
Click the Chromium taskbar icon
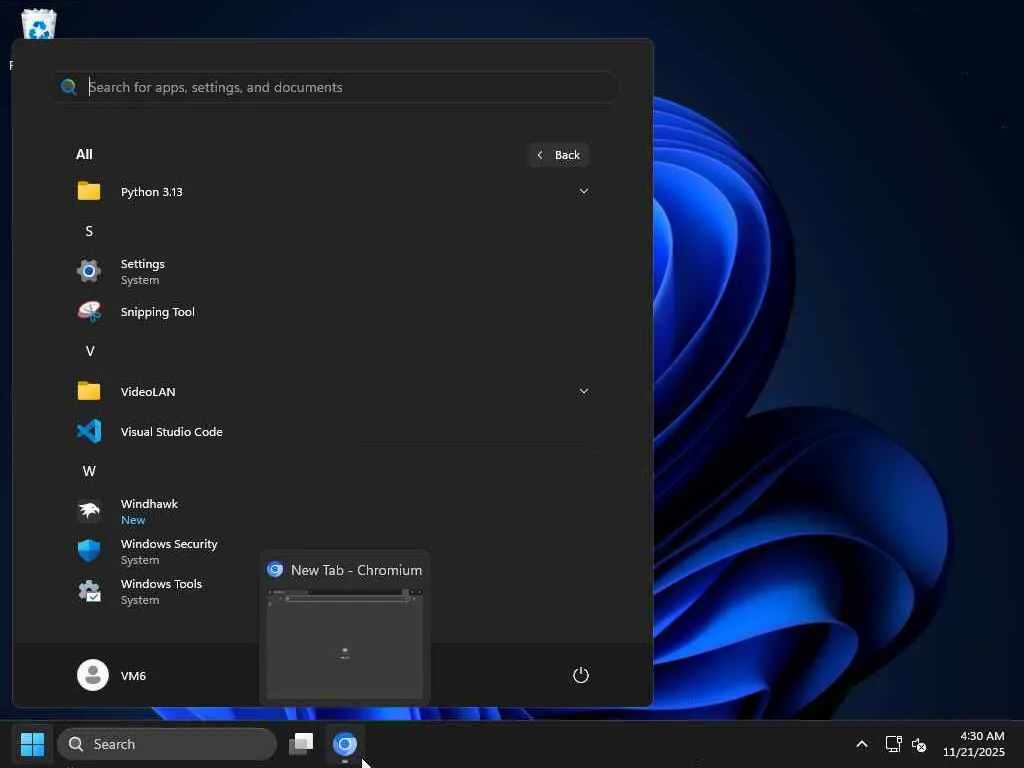coord(345,744)
